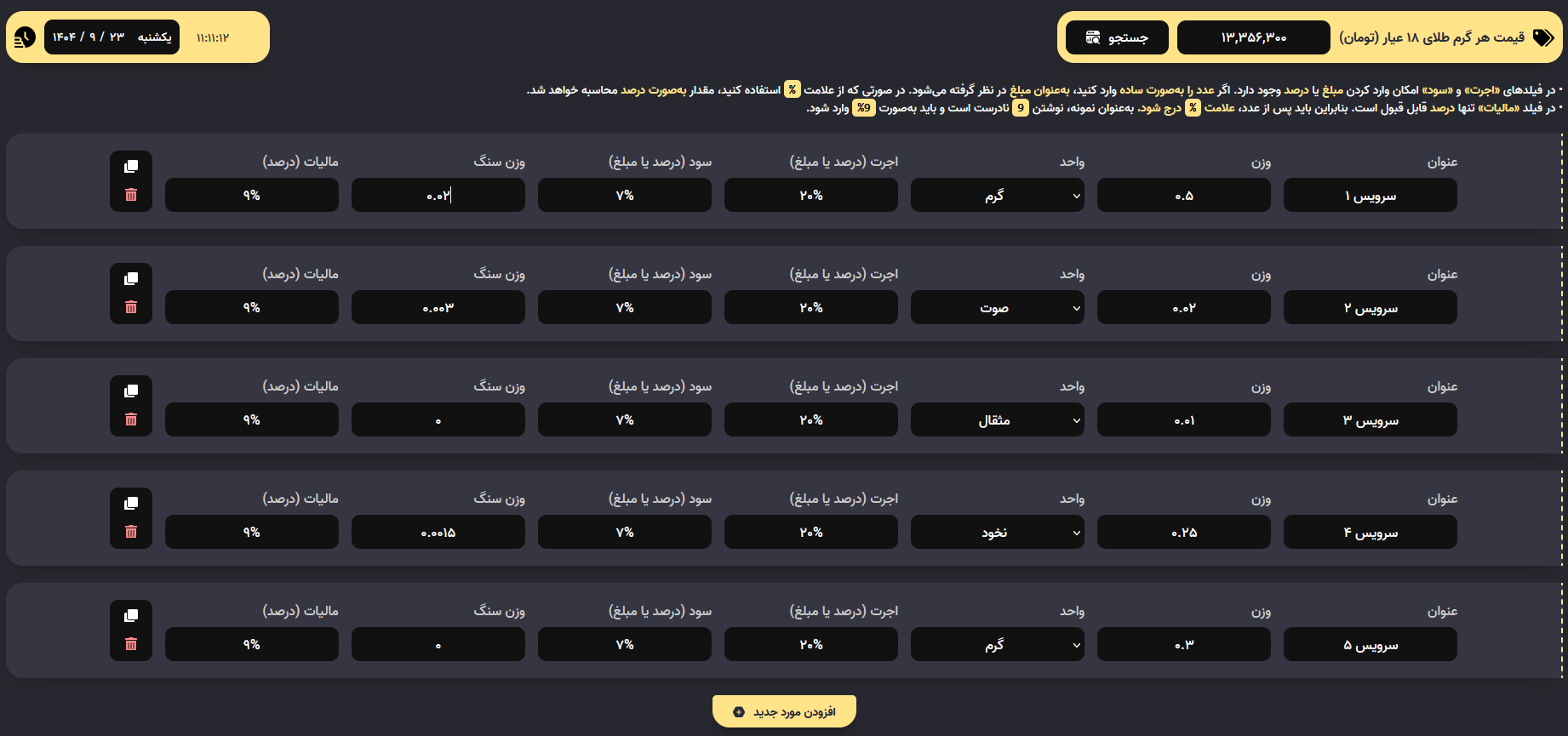
Task: Duplicate the سرویس ۲ row
Action: [x=131, y=279]
